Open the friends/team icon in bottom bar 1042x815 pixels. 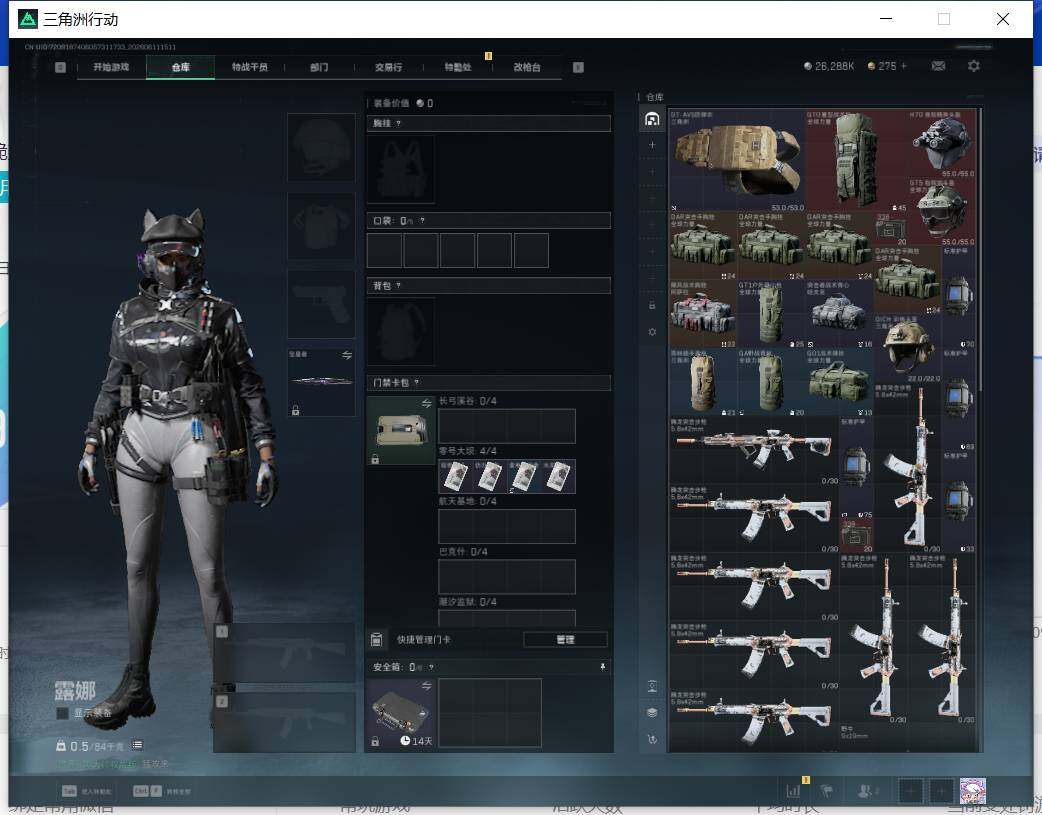(x=865, y=790)
